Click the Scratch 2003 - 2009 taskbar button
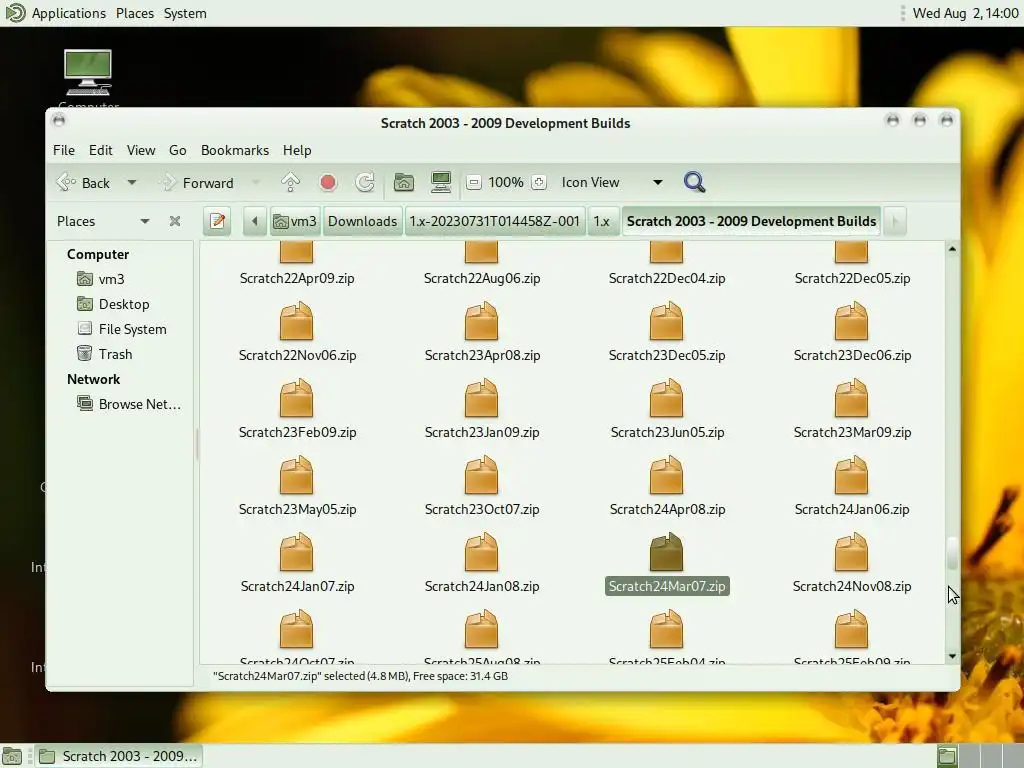Viewport: 1024px width, 768px height. (118, 756)
